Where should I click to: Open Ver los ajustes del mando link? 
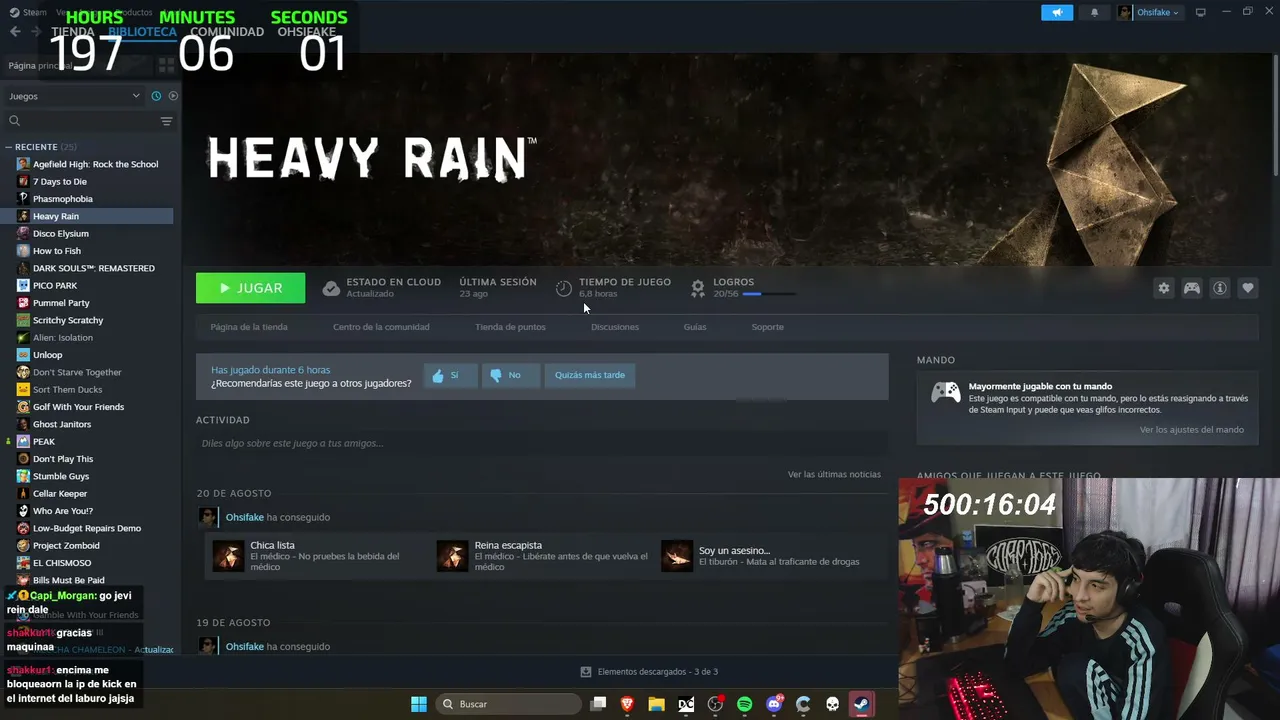(1192, 430)
